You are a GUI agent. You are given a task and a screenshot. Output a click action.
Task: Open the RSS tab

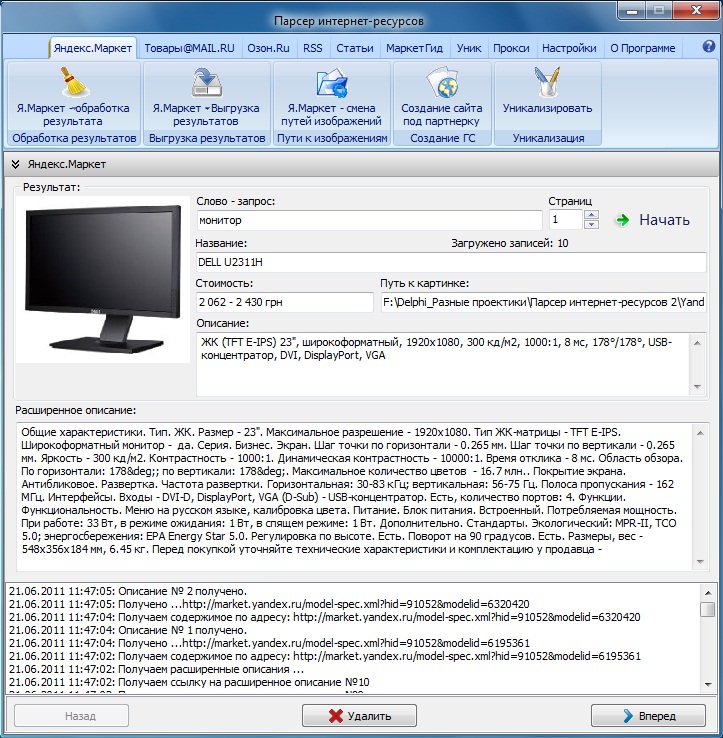coord(313,48)
